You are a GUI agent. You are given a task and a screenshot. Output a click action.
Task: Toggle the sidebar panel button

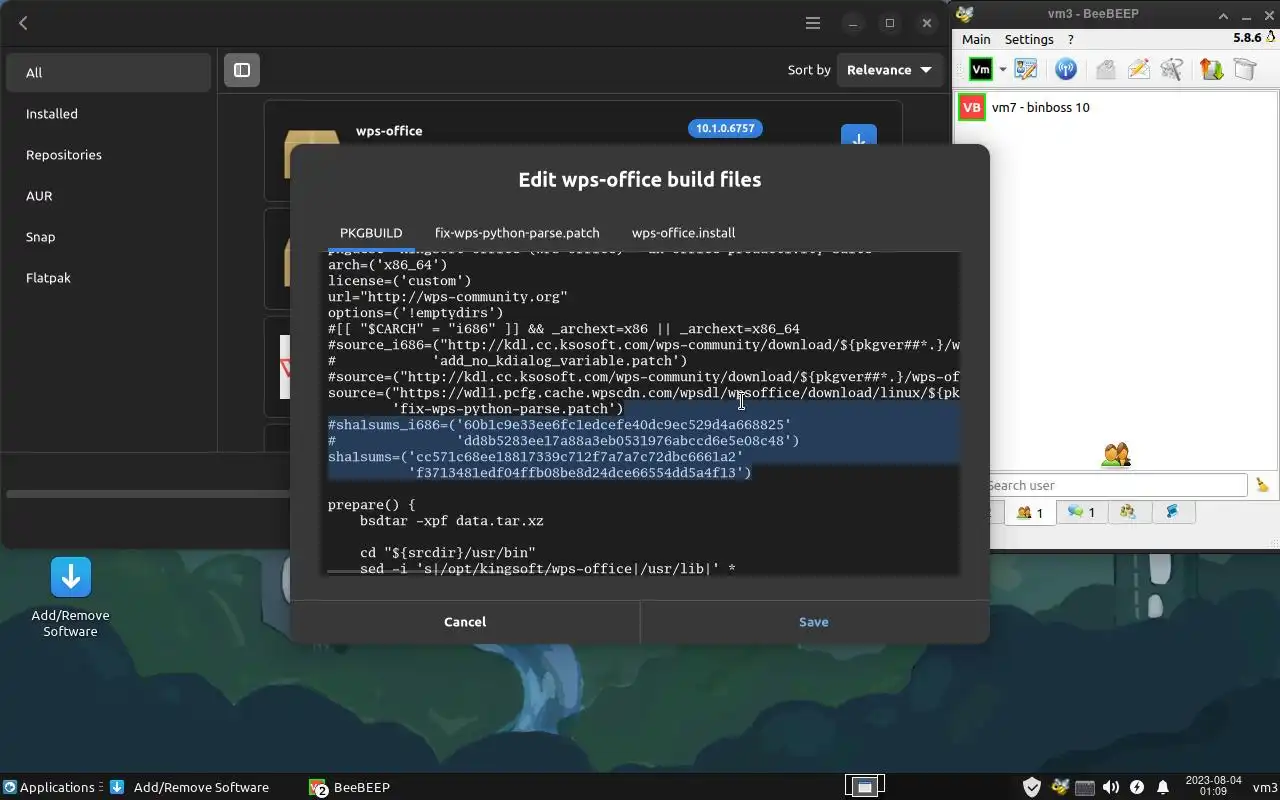pyautogui.click(x=242, y=70)
